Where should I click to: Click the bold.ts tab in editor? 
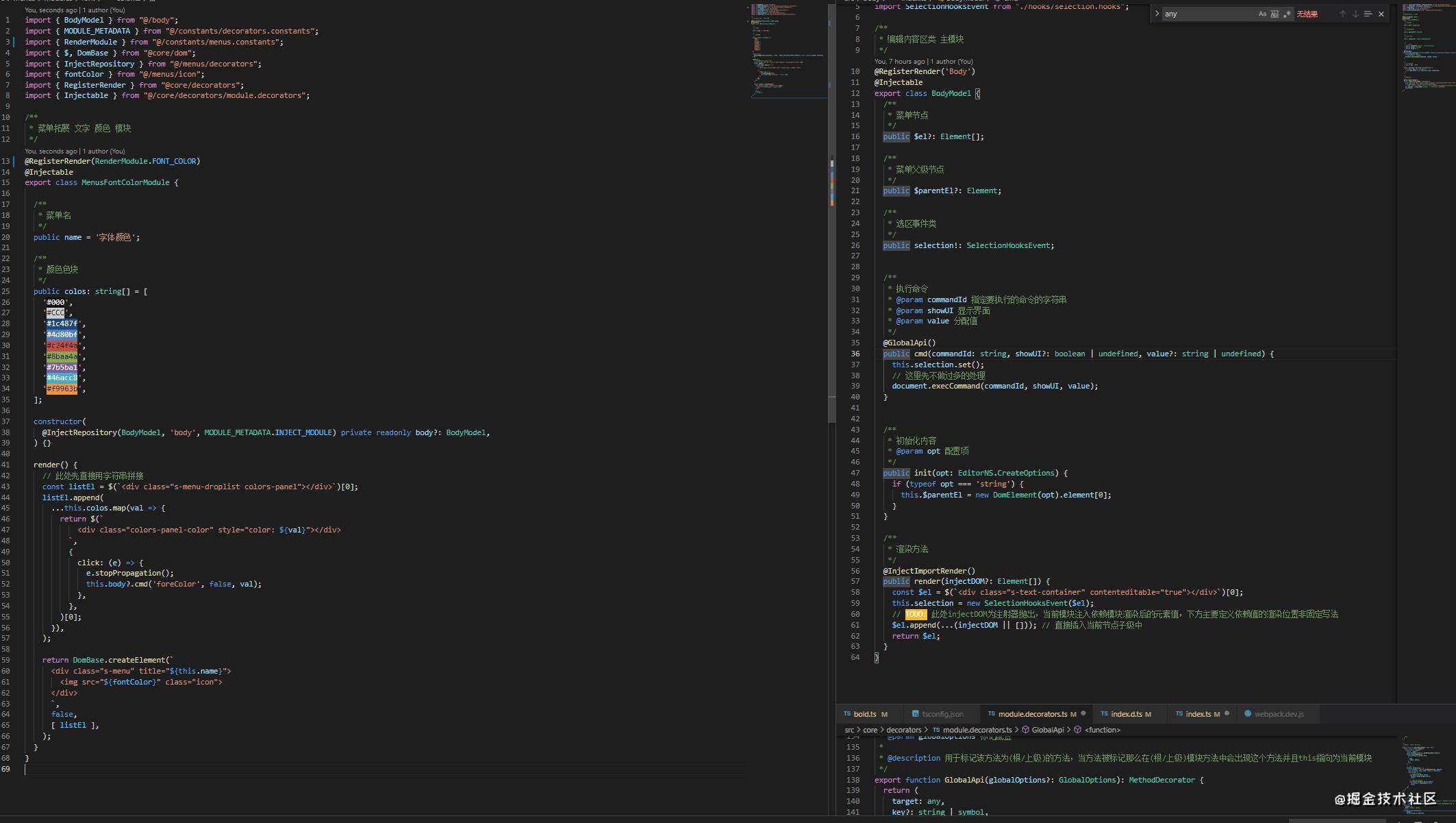[862, 713]
